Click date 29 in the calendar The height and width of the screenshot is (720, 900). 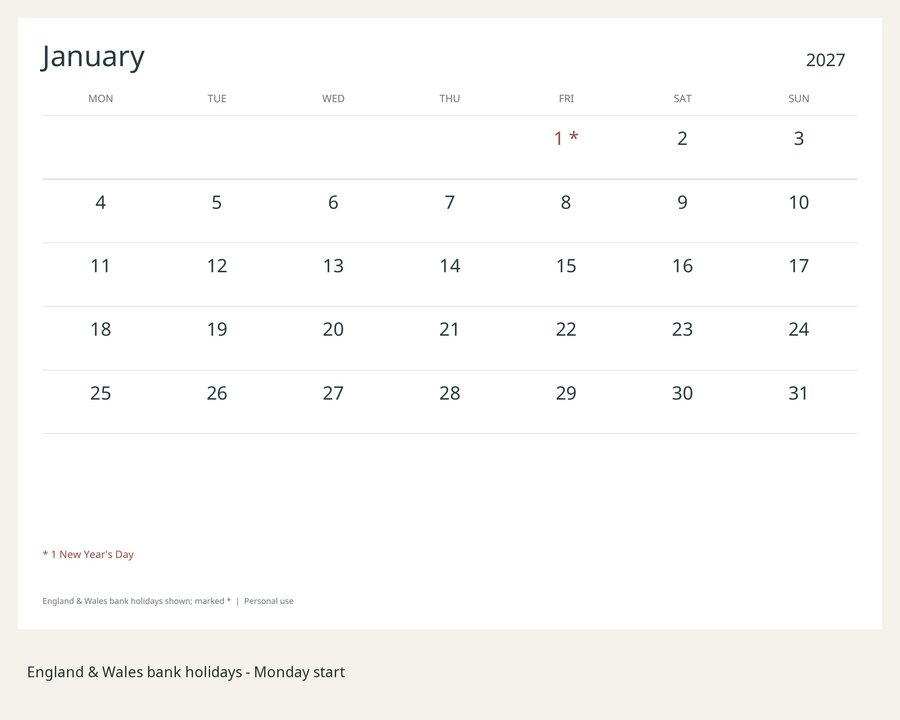point(566,393)
